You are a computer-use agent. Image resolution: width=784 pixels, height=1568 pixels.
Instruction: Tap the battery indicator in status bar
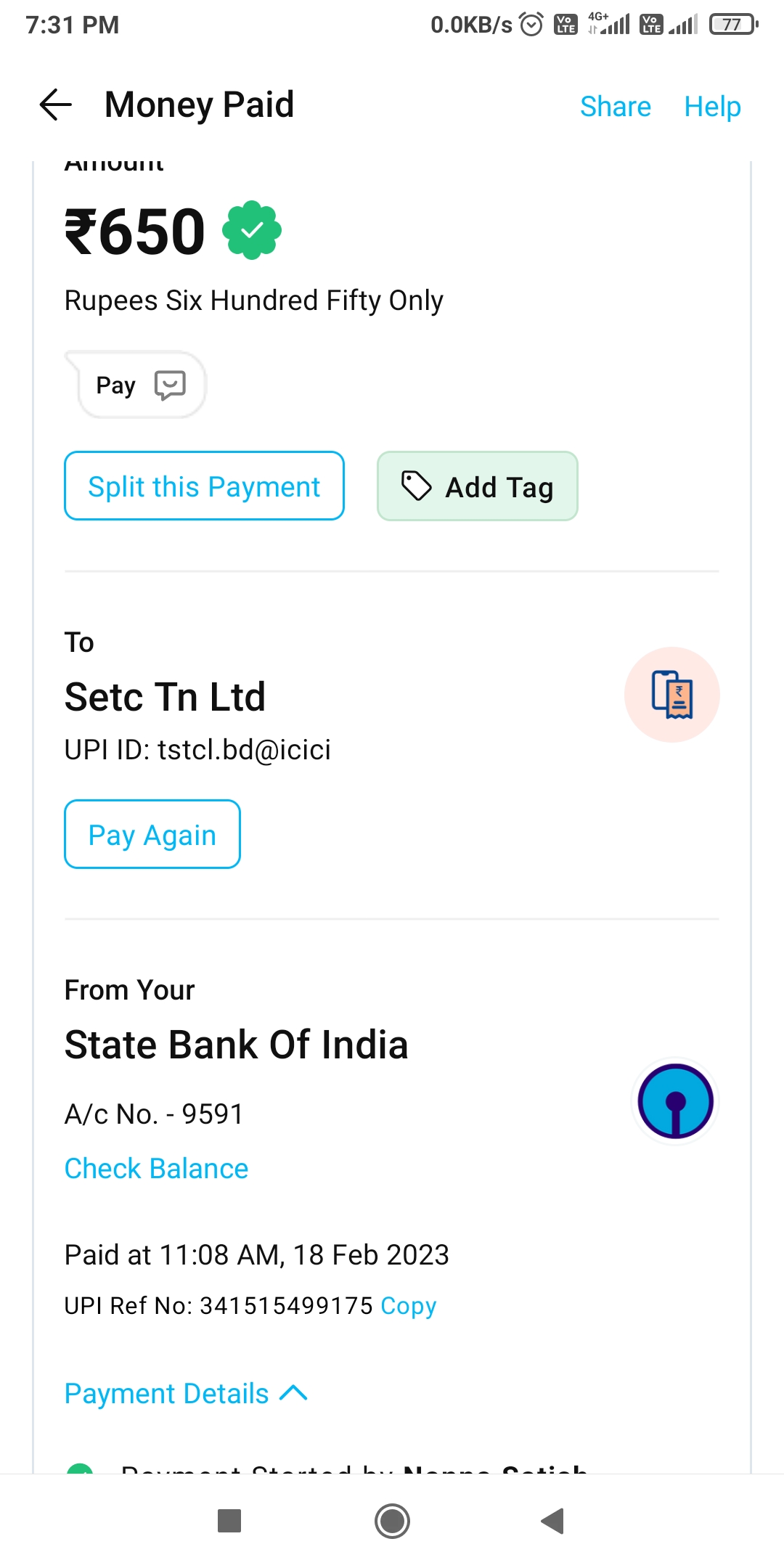pyautogui.click(x=733, y=25)
